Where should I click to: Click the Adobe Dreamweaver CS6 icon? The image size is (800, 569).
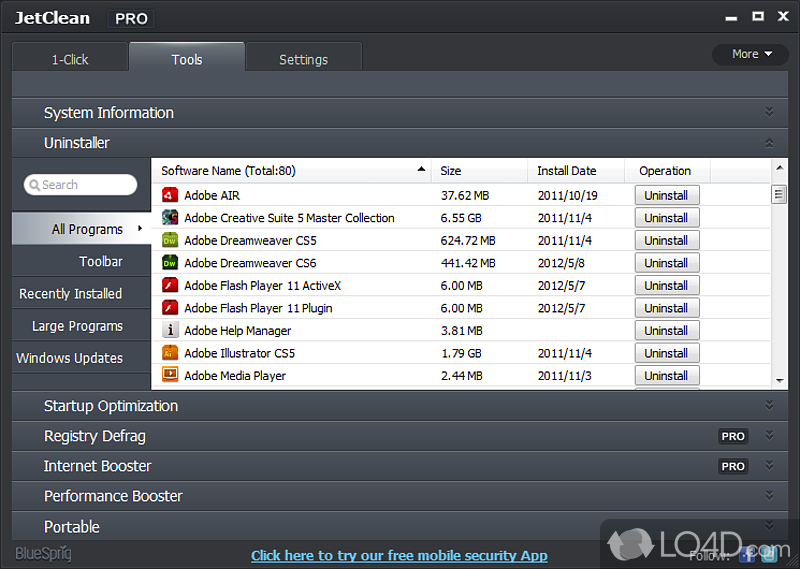click(x=170, y=263)
